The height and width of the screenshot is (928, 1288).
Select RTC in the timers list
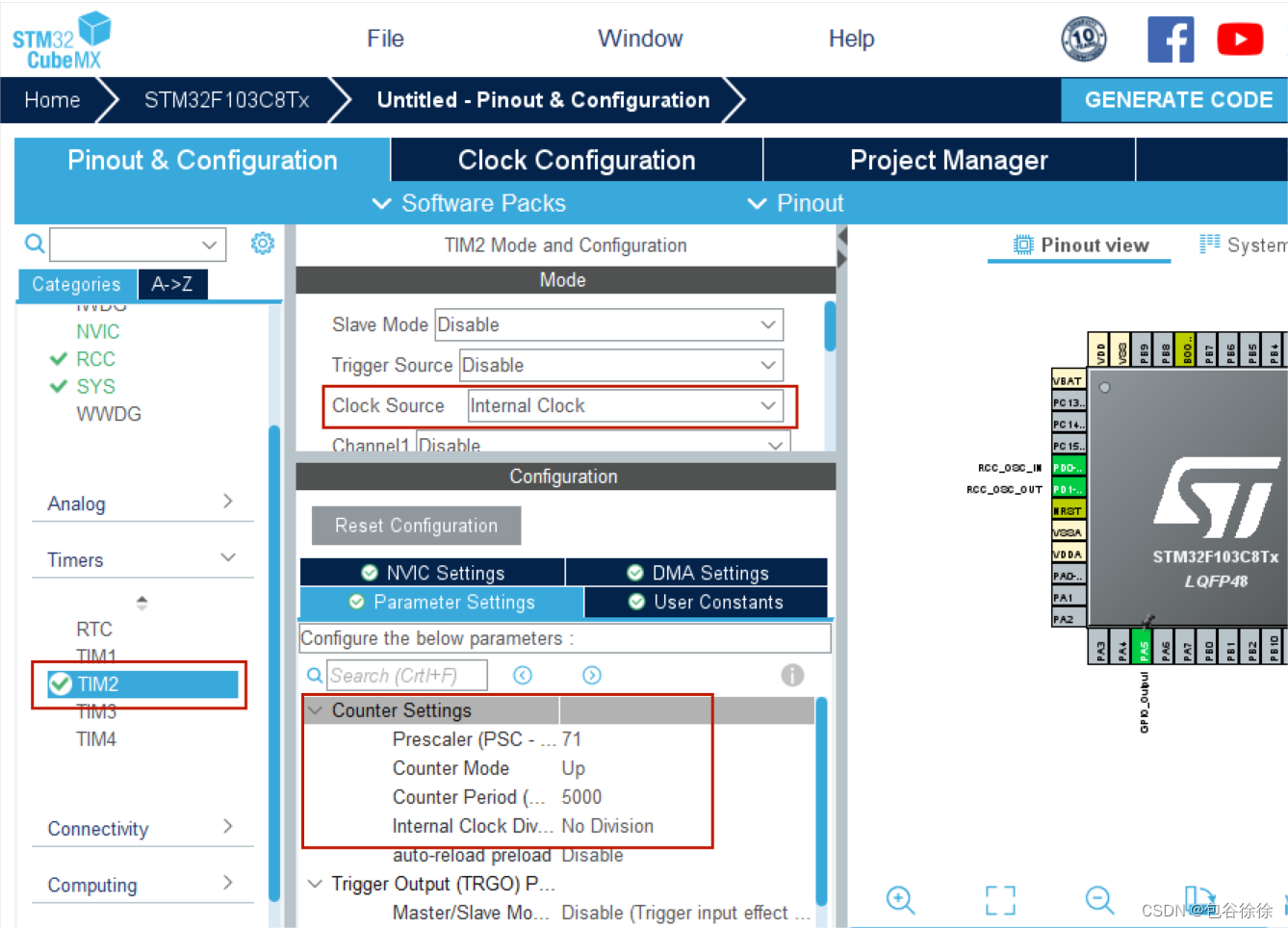point(94,629)
